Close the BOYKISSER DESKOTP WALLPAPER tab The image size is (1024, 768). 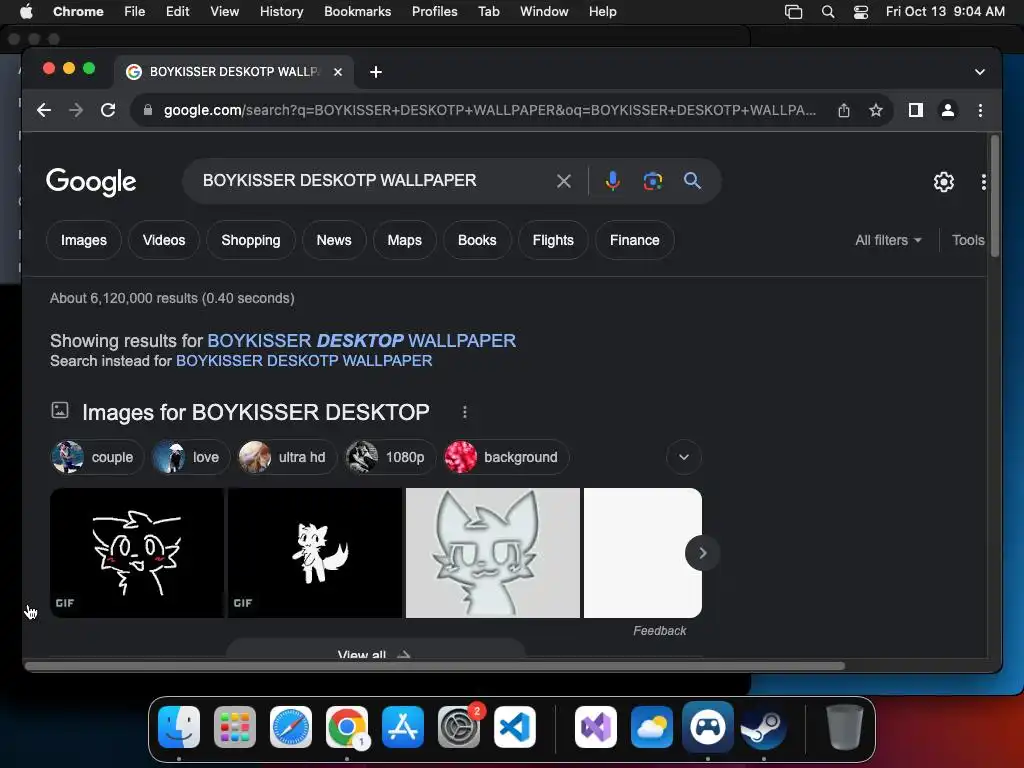tap(338, 72)
